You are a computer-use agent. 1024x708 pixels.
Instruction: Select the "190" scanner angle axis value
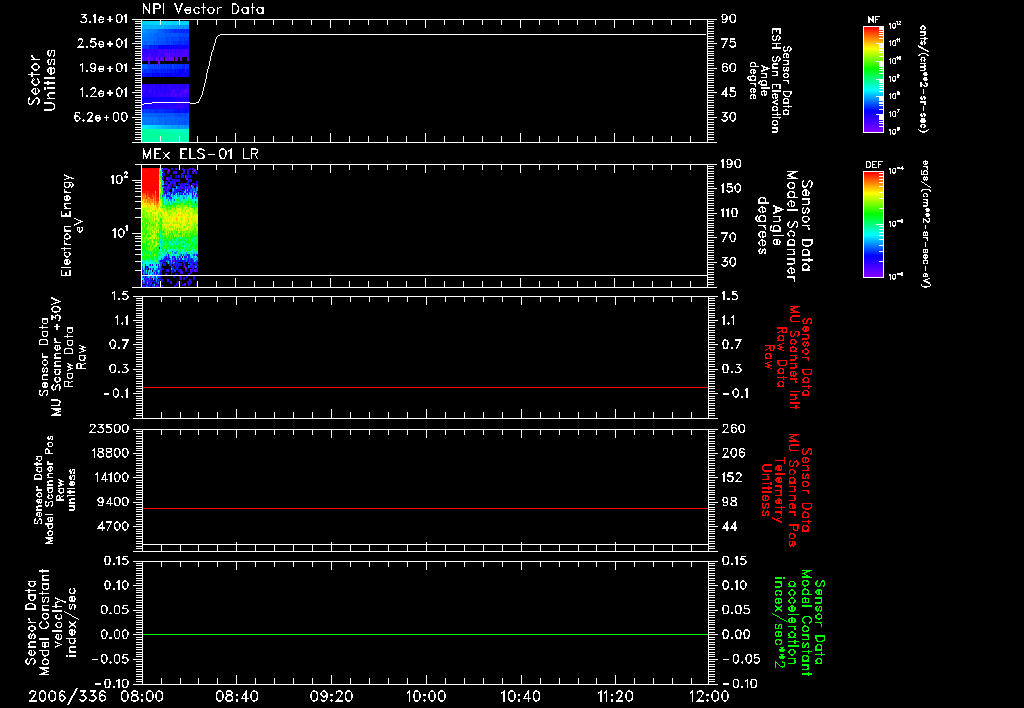731,164
